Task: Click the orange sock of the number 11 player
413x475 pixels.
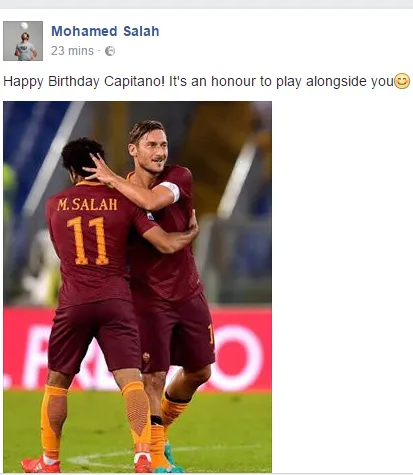Action: pyautogui.click(x=137, y=415)
